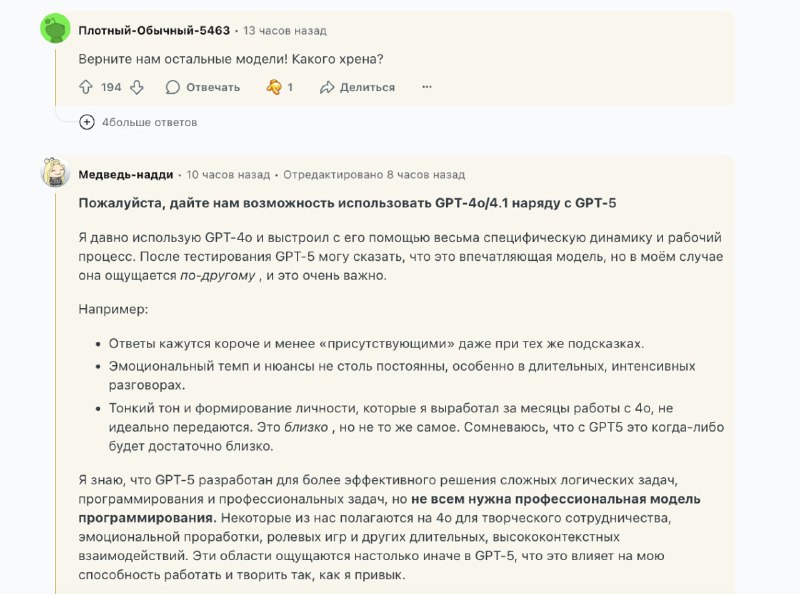Image resolution: width=800 pixels, height=594 pixels.
Task: Click the 194 vote count
Action: click(111, 87)
